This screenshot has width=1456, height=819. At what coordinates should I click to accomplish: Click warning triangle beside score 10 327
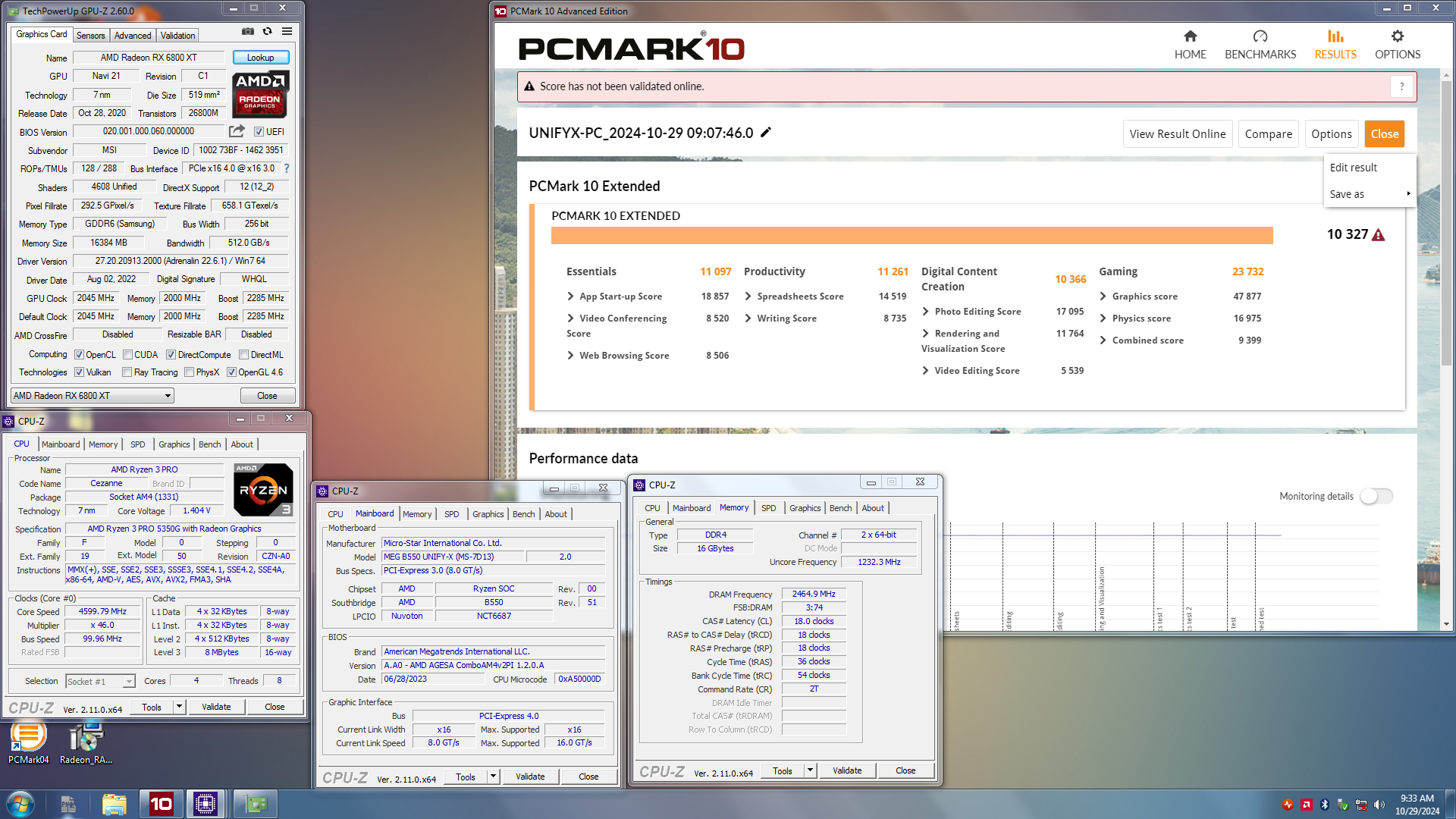pyautogui.click(x=1379, y=235)
